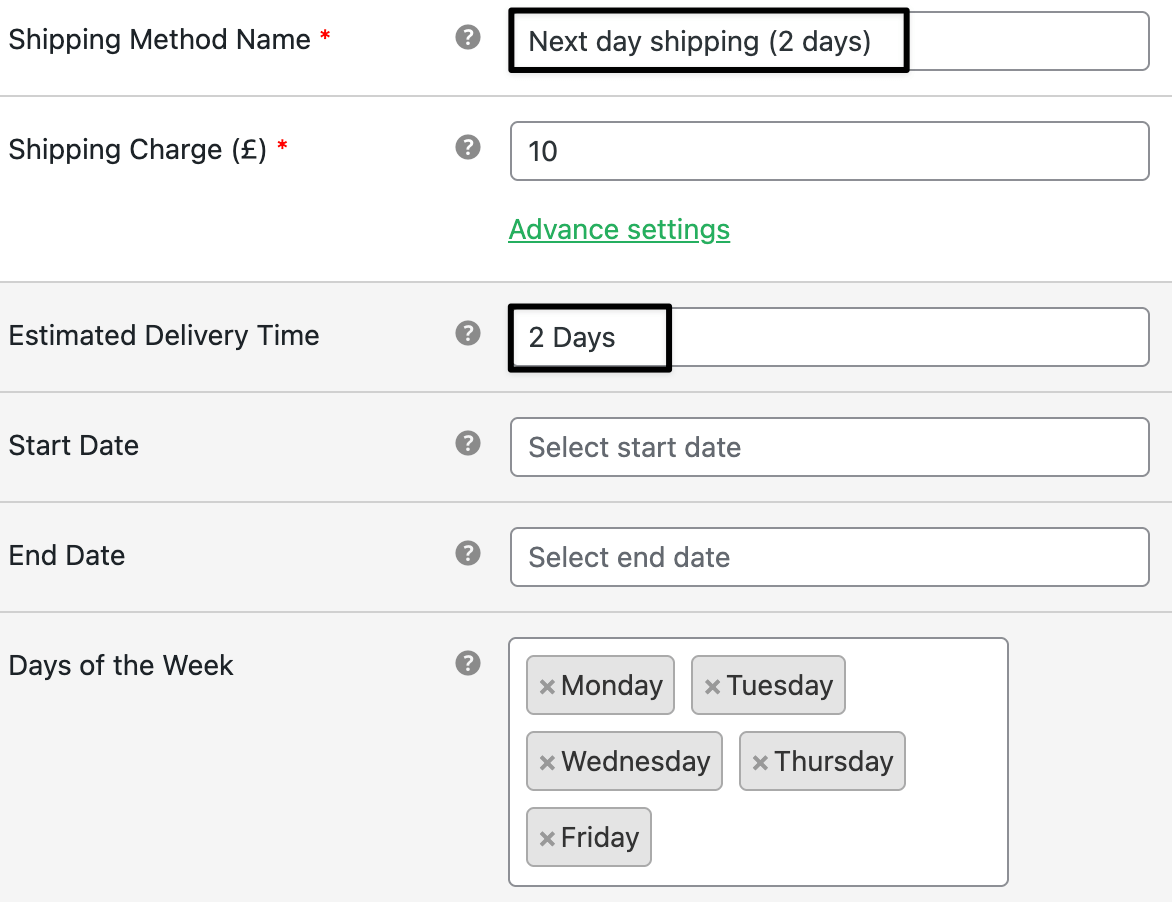Click the Estimated Delivery Time field
Viewport: 1172px width, 902px height.
pyautogui.click(x=830, y=337)
